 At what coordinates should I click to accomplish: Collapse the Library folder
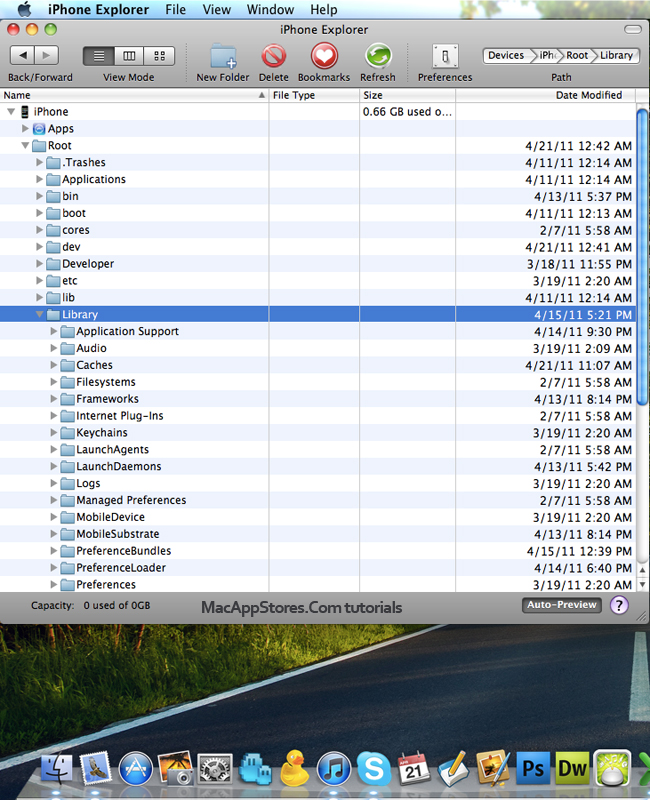coord(39,314)
